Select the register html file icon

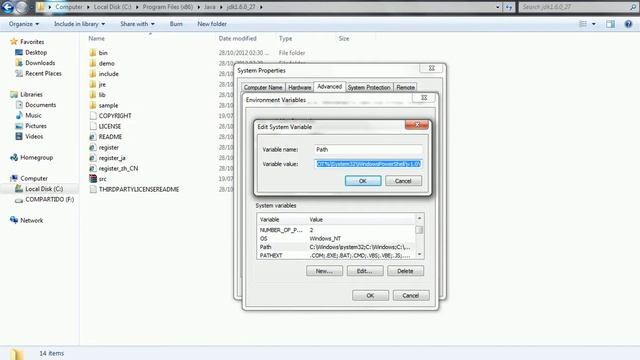[93, 147]
